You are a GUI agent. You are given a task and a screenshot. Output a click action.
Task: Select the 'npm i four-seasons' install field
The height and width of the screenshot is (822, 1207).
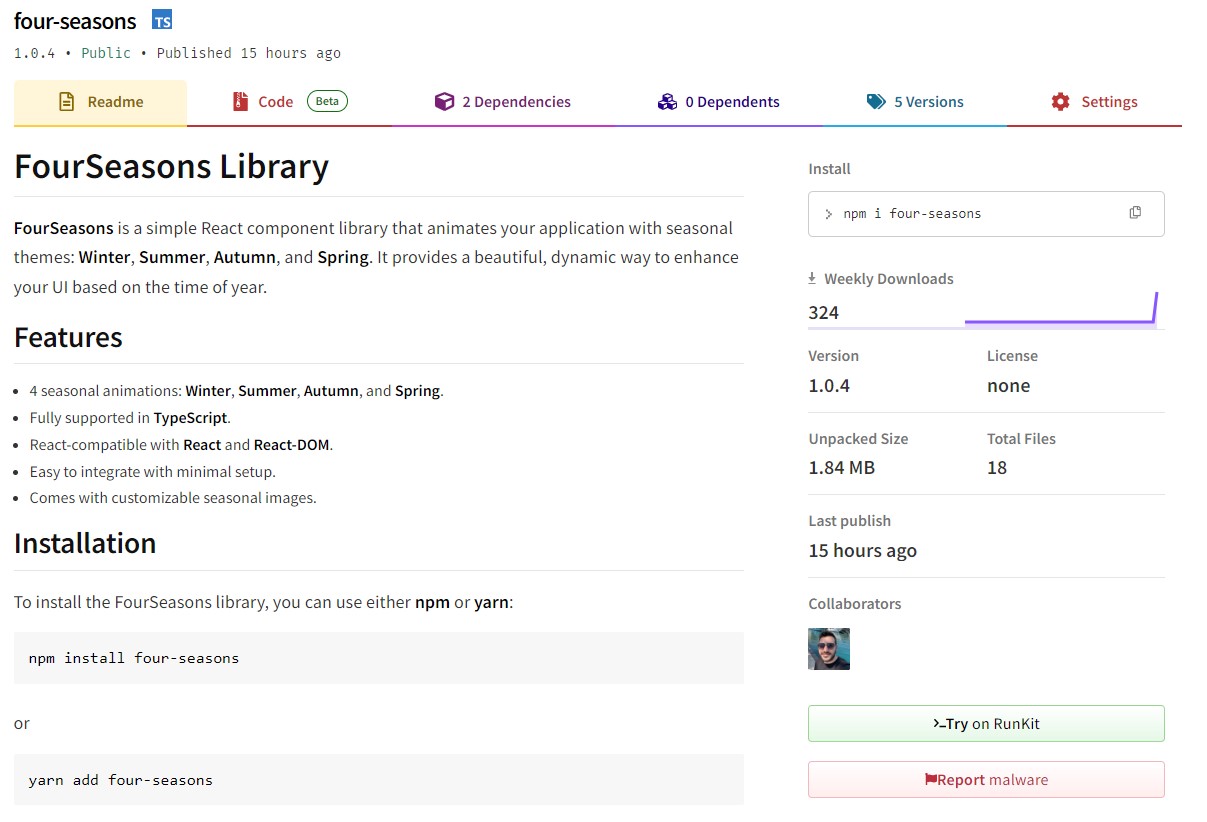coord(986,214)
